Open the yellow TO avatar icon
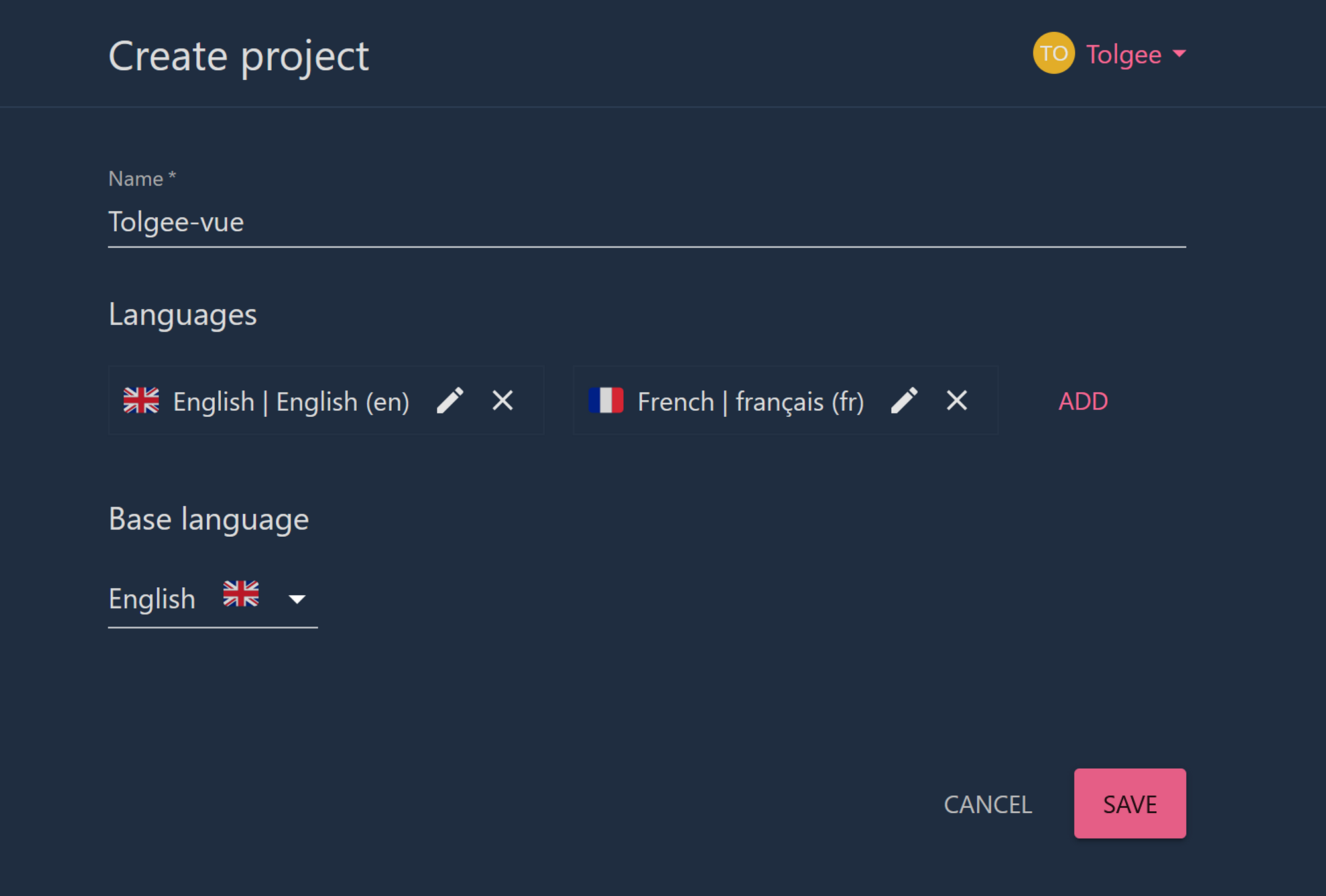 [x=1054, y=54]
